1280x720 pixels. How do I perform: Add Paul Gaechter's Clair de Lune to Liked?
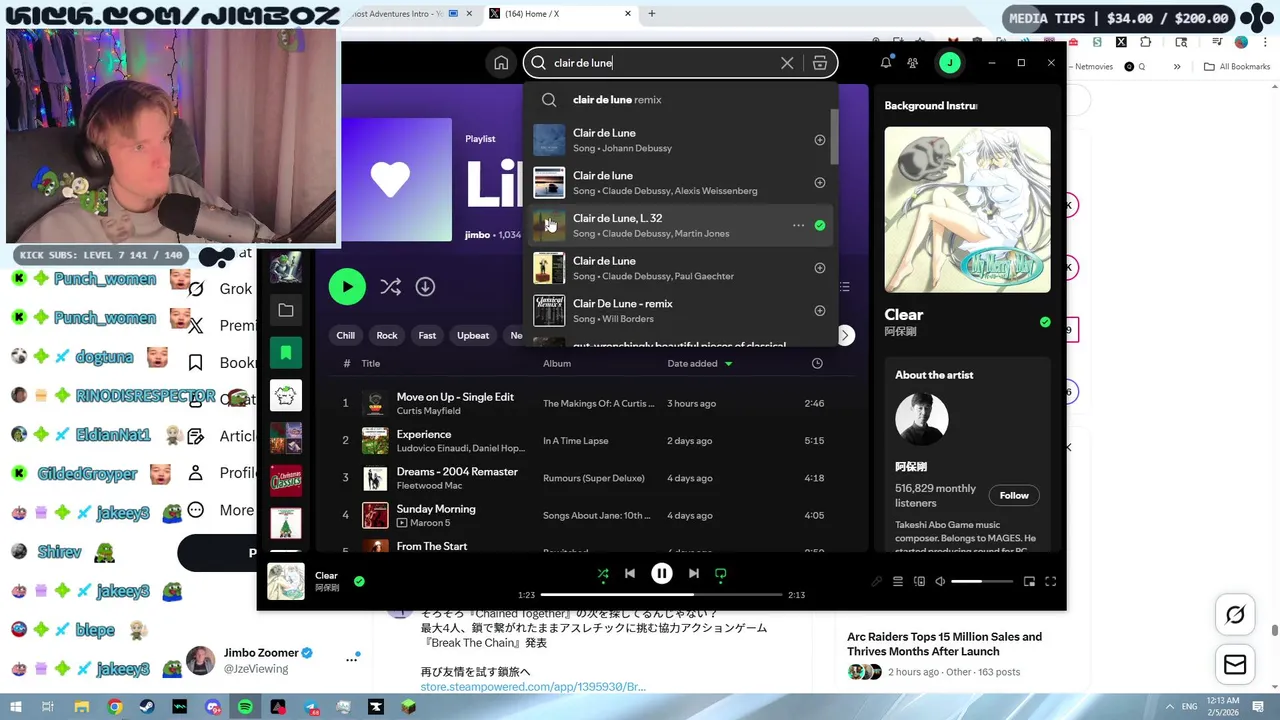click(x=820, y=268)
